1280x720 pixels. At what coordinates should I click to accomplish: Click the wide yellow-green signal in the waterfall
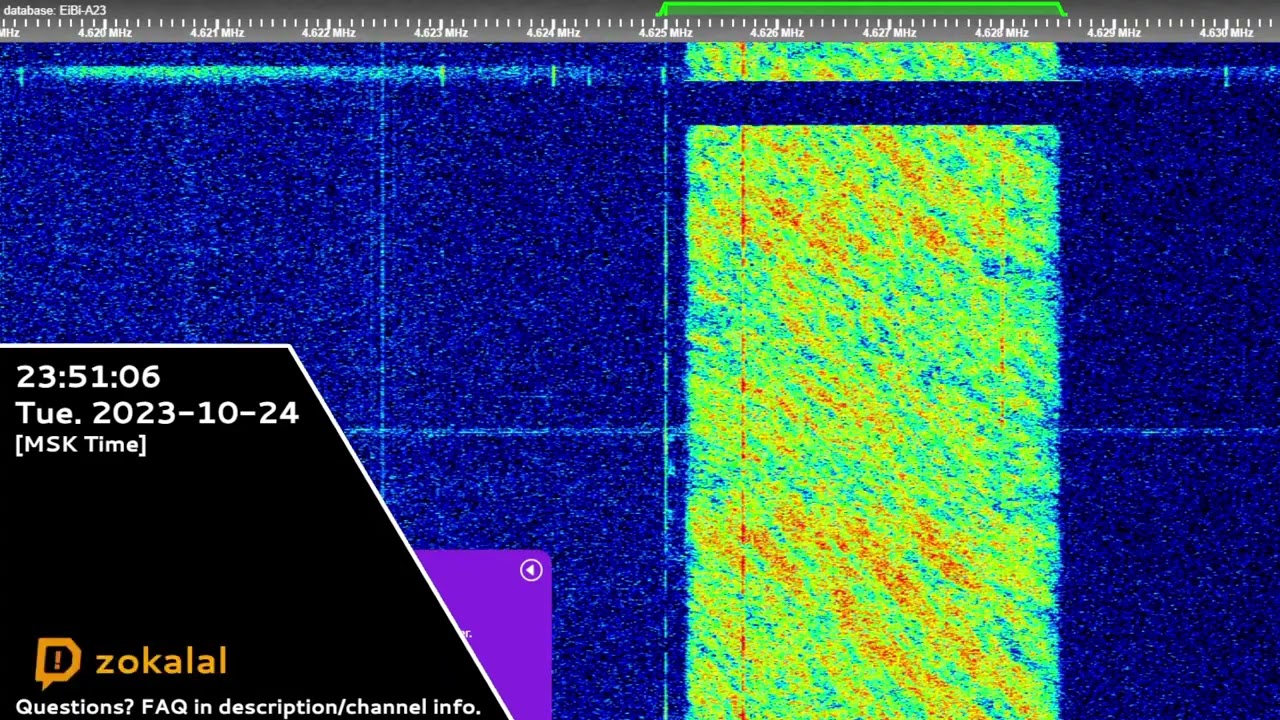872,420
